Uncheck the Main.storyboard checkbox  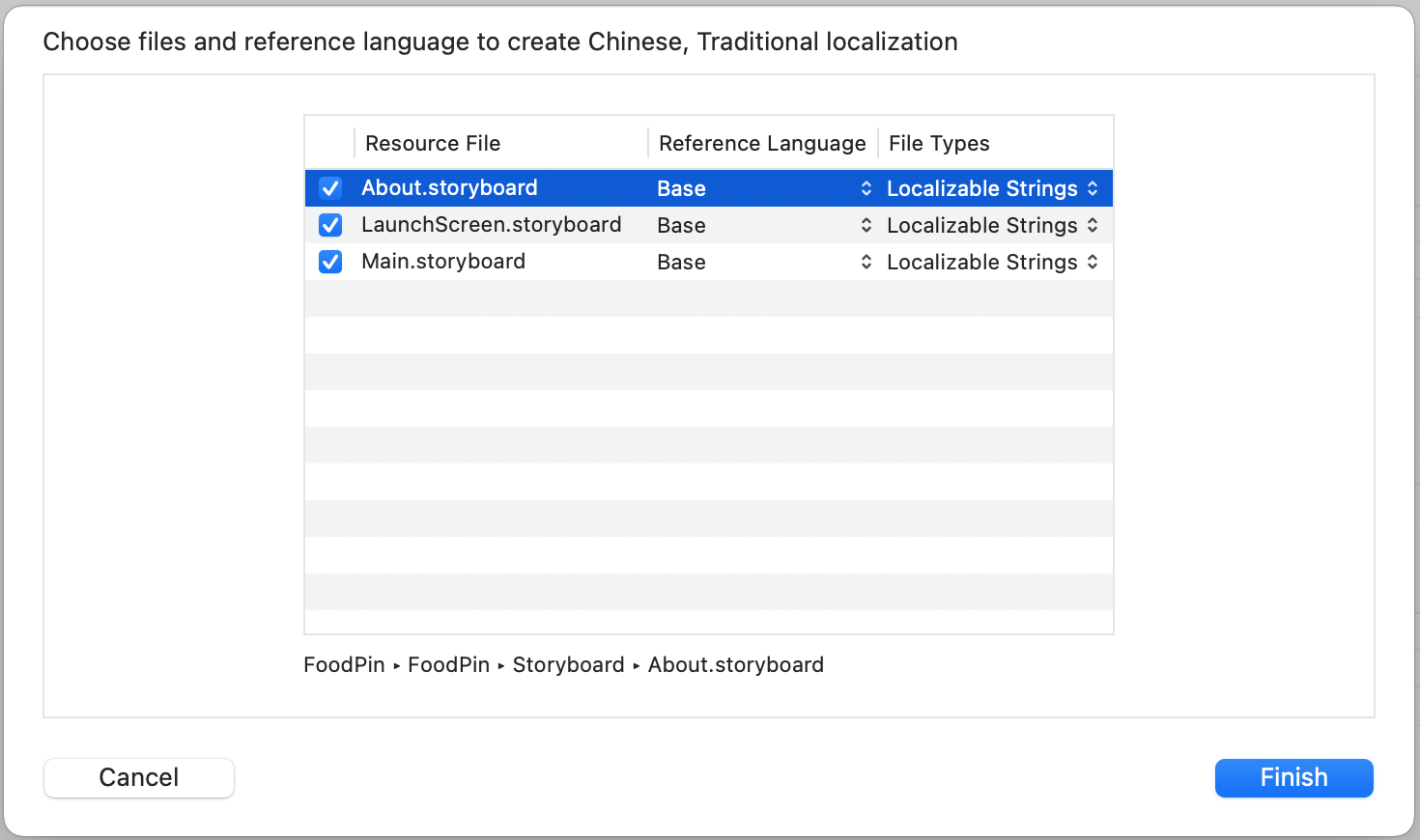point(329,261)
